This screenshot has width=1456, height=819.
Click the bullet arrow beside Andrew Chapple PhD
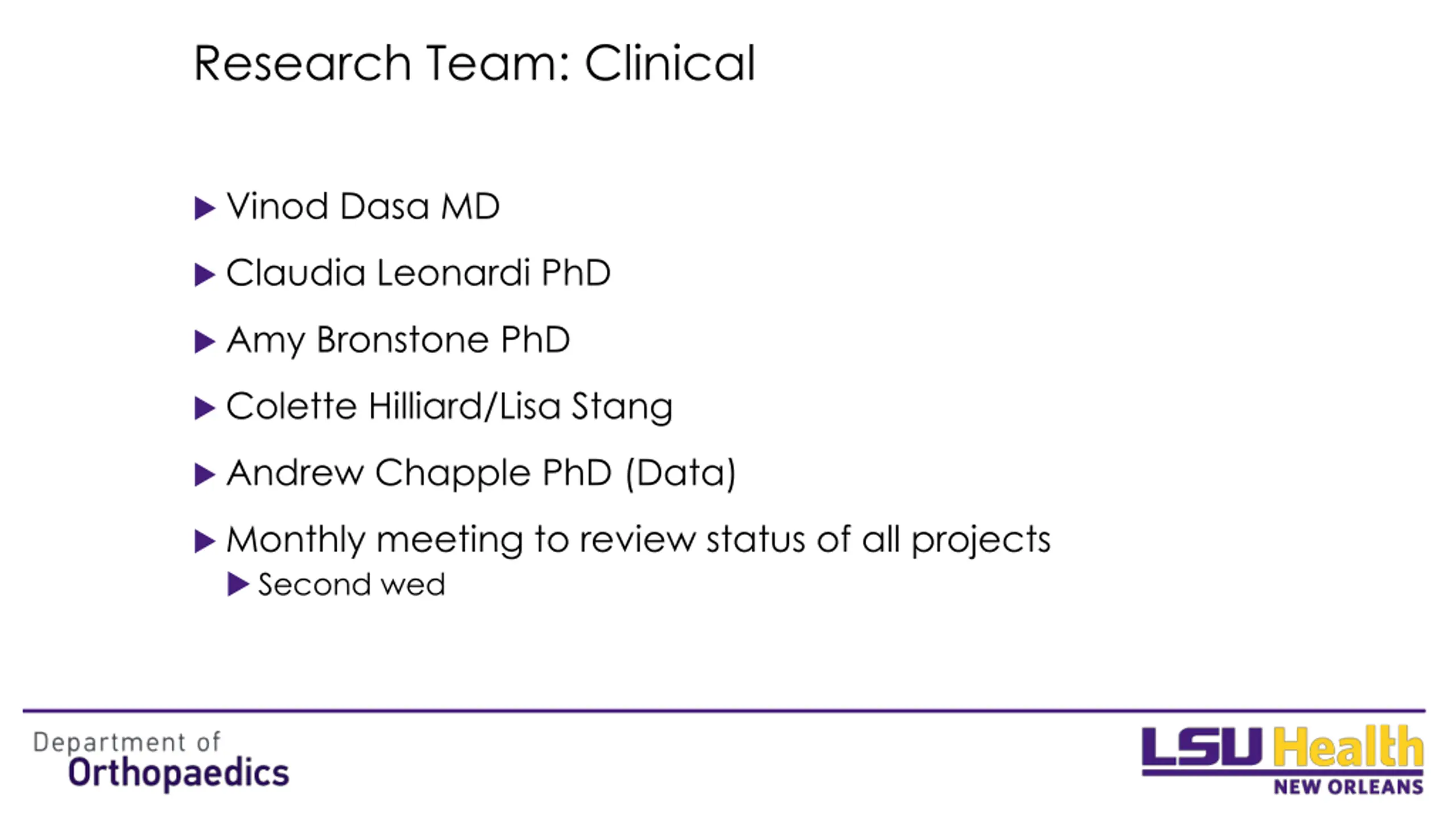click(205, 474)
